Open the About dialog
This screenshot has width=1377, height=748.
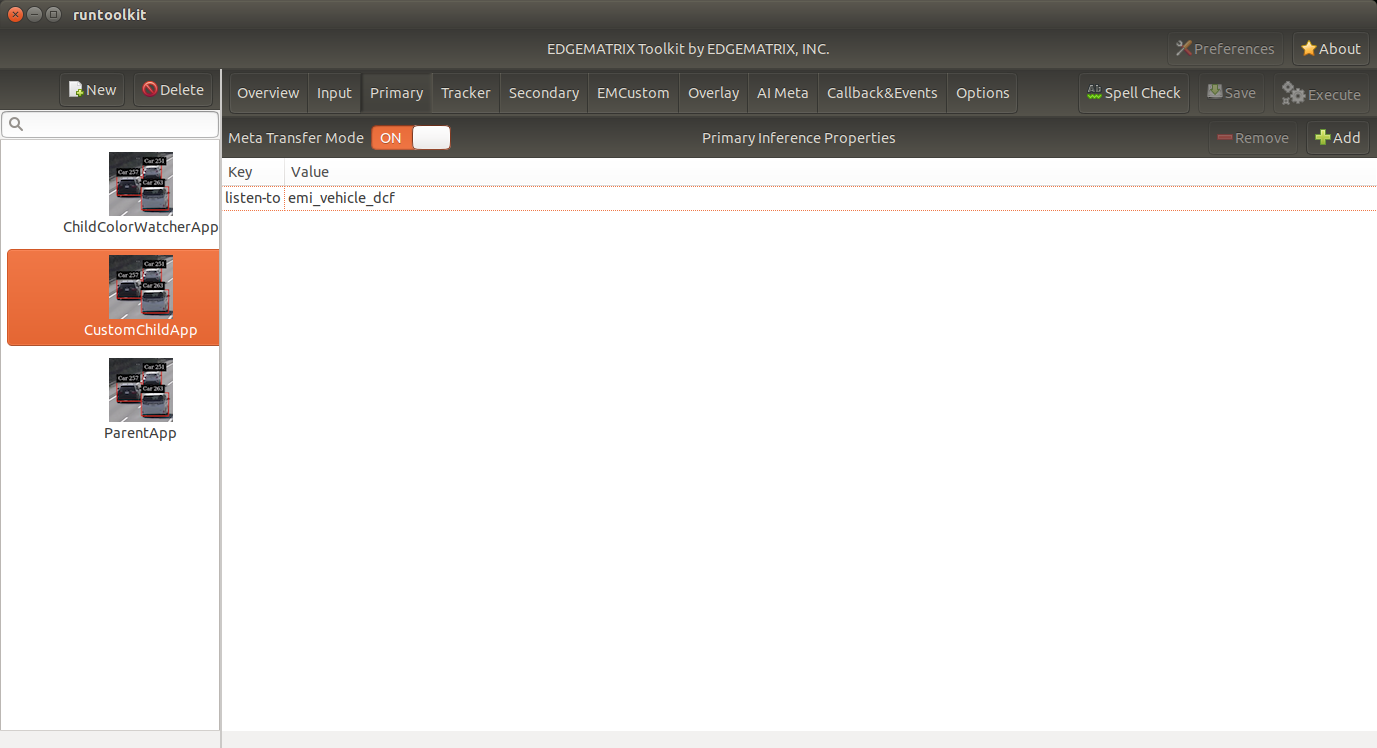pyautogui.click(x=1331, y=49)
